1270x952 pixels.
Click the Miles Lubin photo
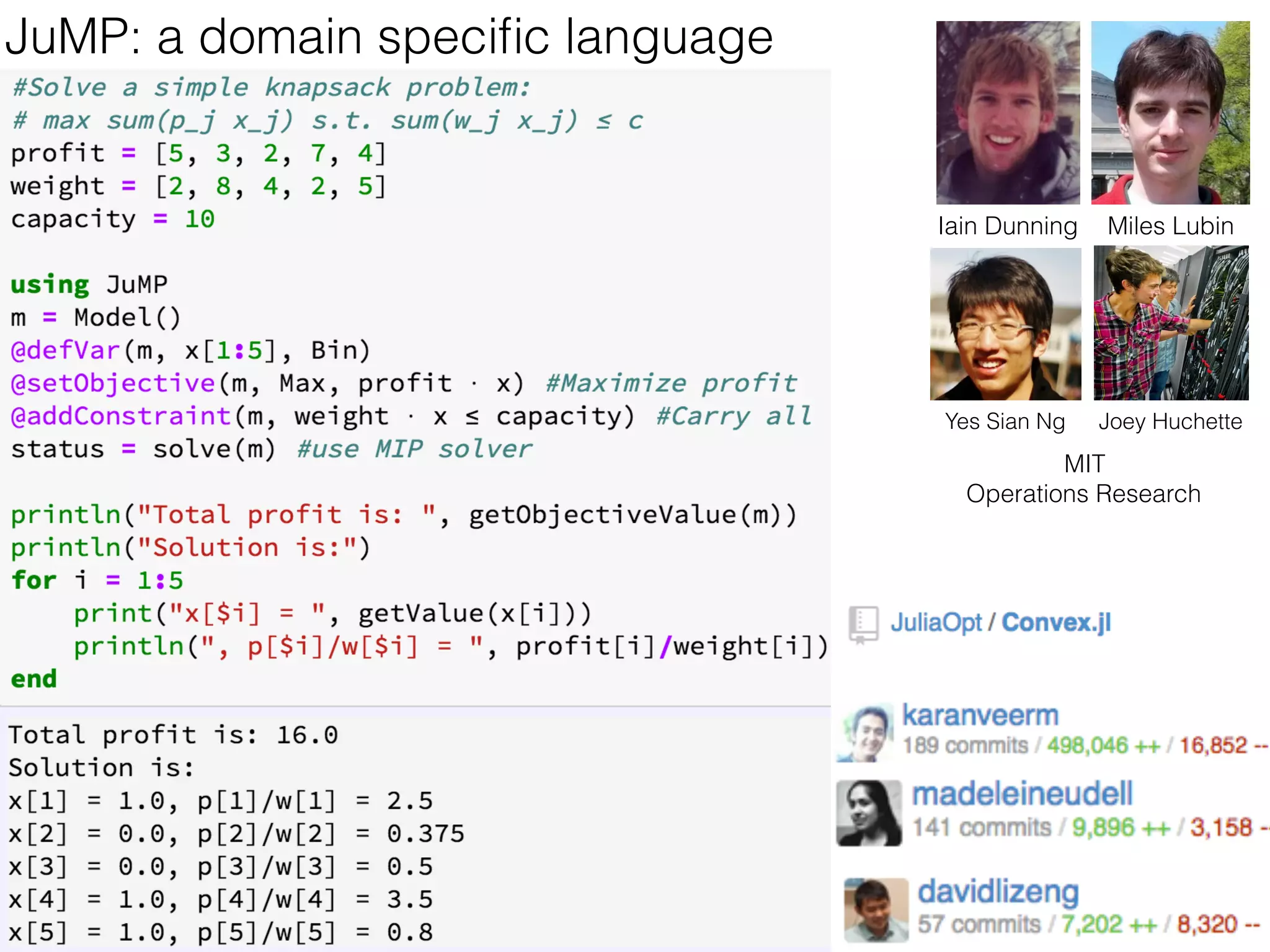[1170, 113]
